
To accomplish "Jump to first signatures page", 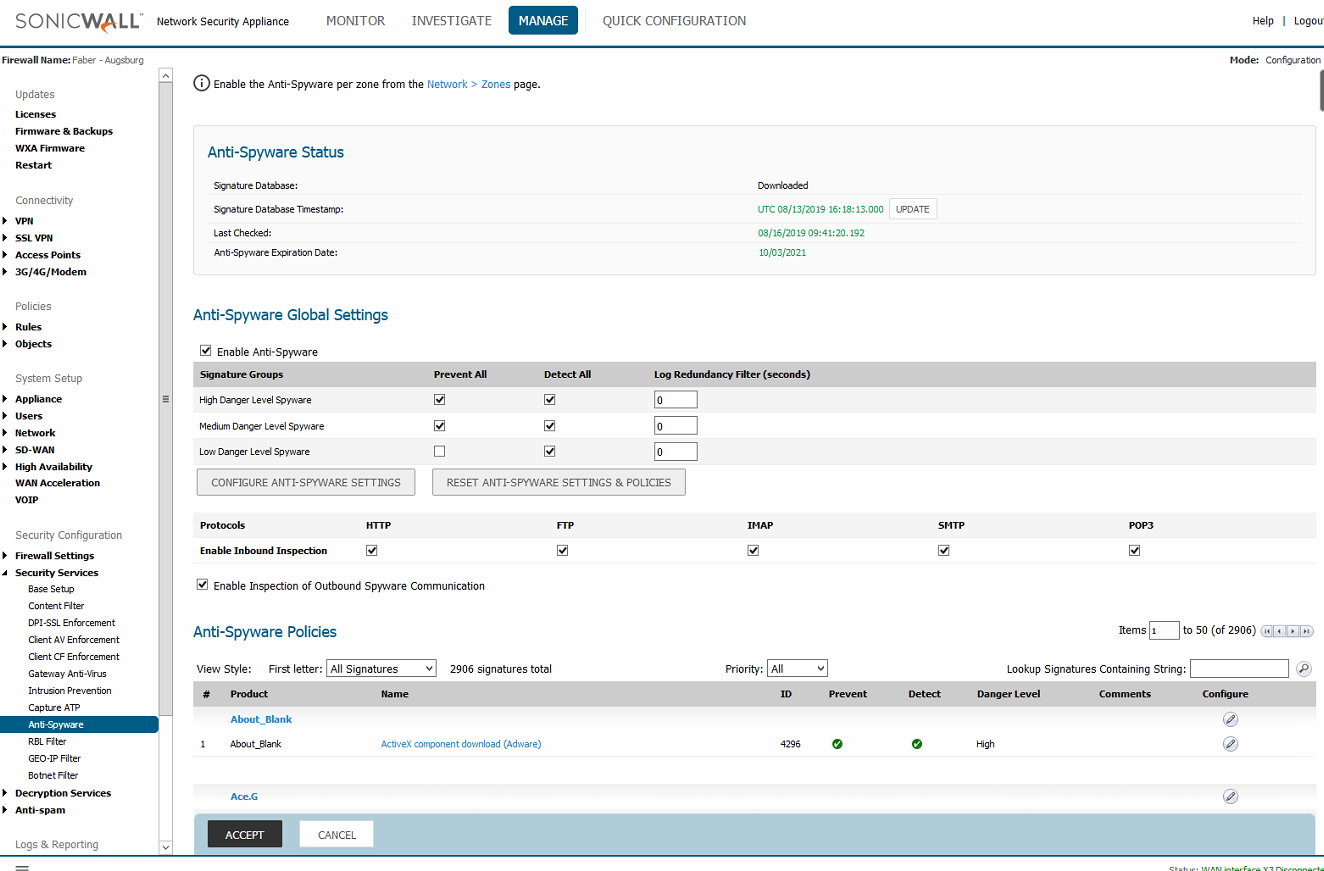I will (x=1268, y=631).
